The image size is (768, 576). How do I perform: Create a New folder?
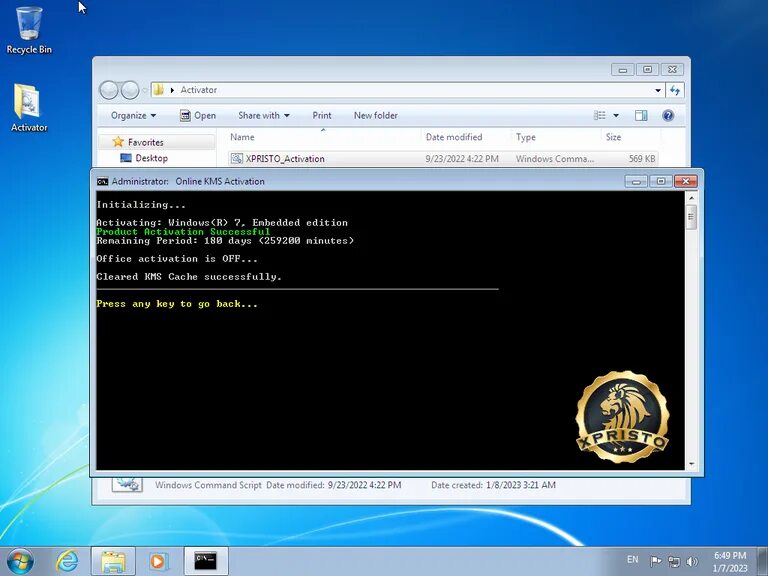click(x=376, y=116)
